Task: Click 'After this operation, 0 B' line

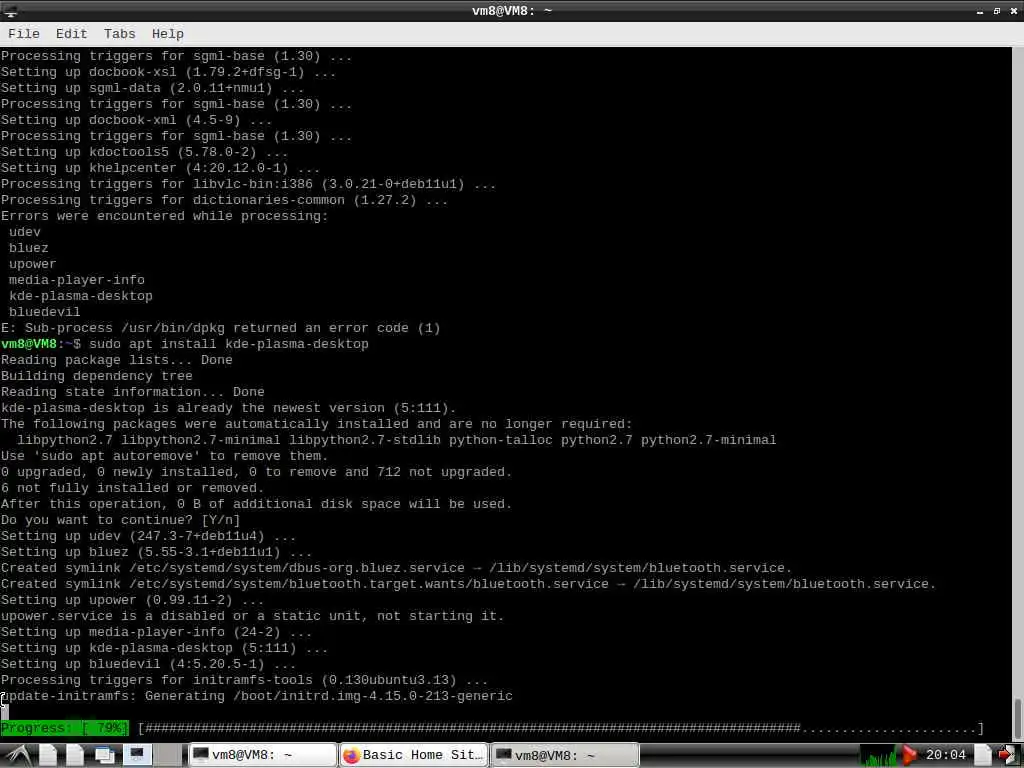Action: (x=257, y=504)
